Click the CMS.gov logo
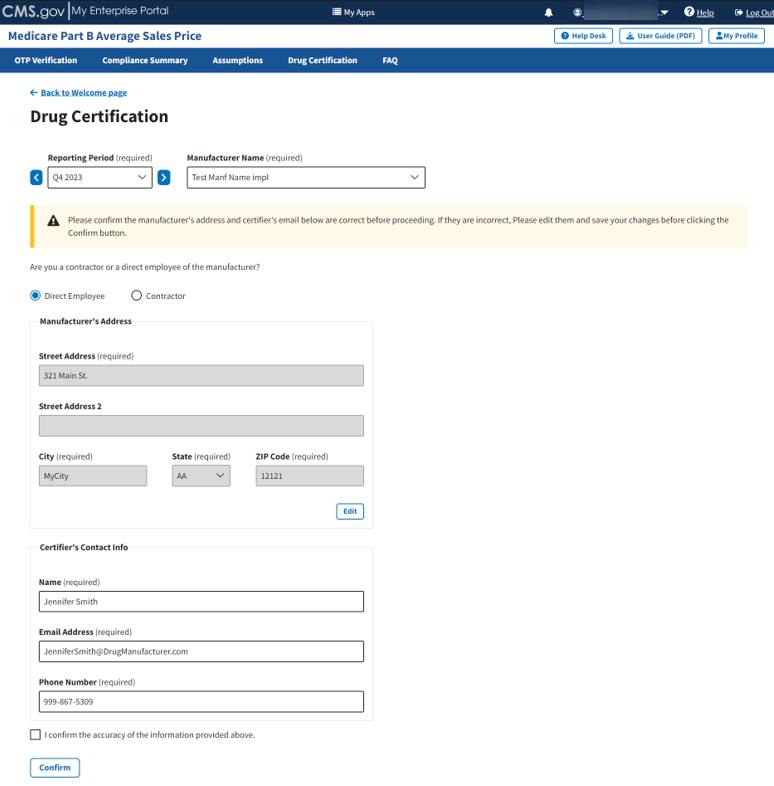This screenshot has width=774, height=786. 33,11
